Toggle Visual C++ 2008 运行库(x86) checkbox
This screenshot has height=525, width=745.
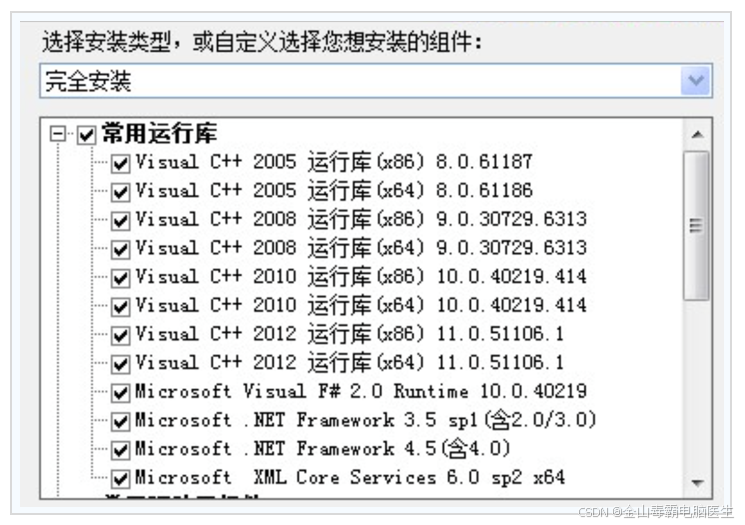[120, 221]
